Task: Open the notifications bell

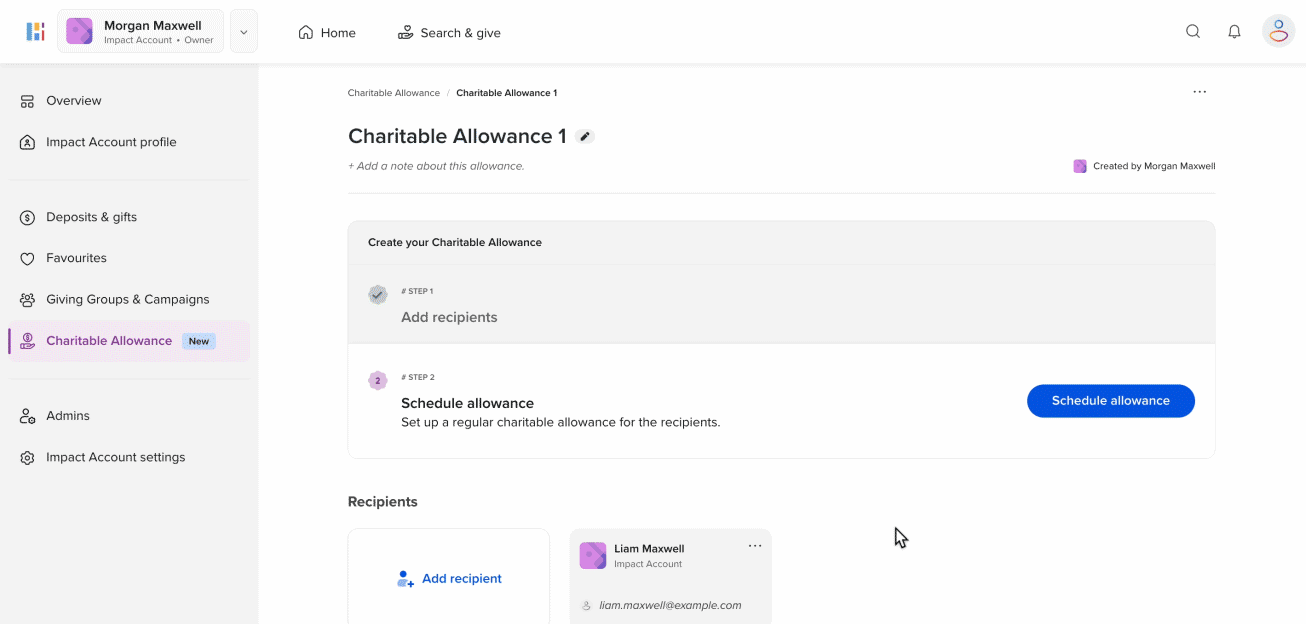Action: [1235, 32]
